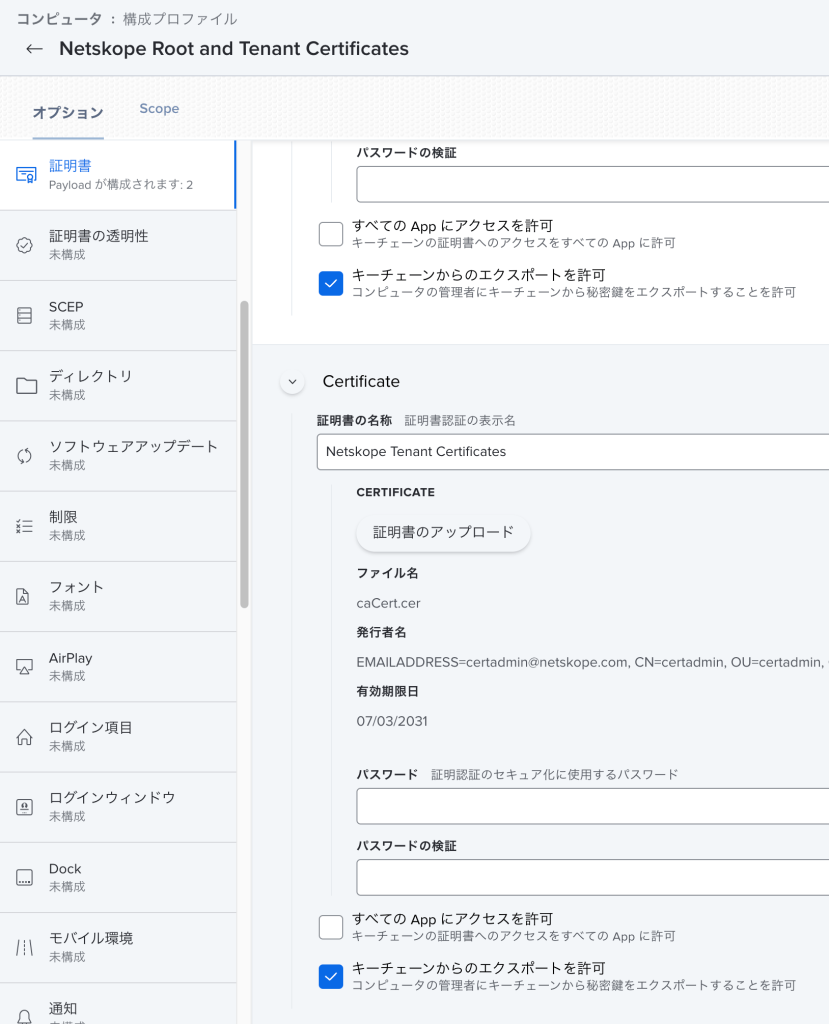Image resolution: width=829 pixels, height=1024 pixels.
Task: Open the 通知 payload settings
Action: coord(118,1004)
